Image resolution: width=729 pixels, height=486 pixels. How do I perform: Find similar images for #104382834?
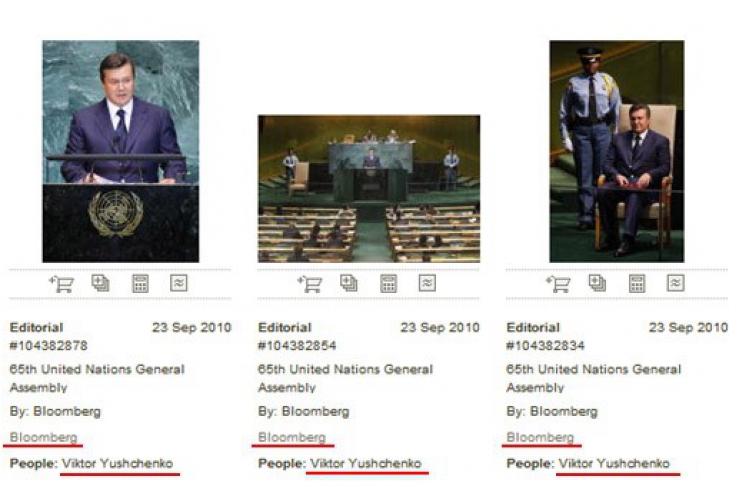click(676, 283)
